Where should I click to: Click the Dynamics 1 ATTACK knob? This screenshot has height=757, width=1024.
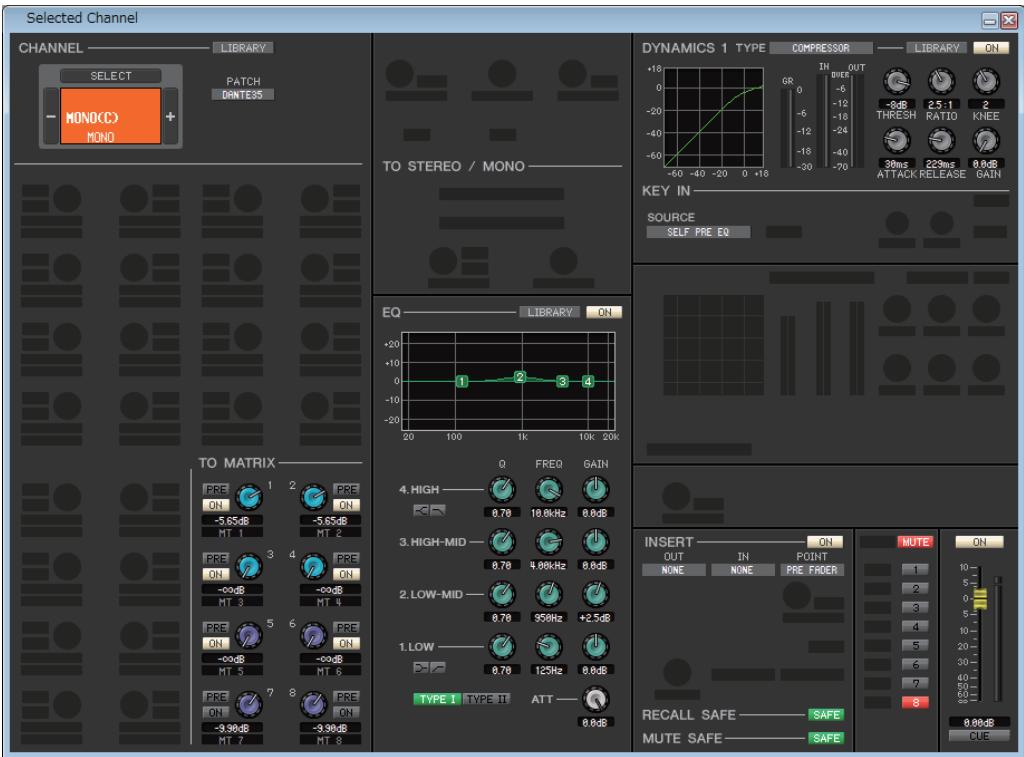(897, 140)
